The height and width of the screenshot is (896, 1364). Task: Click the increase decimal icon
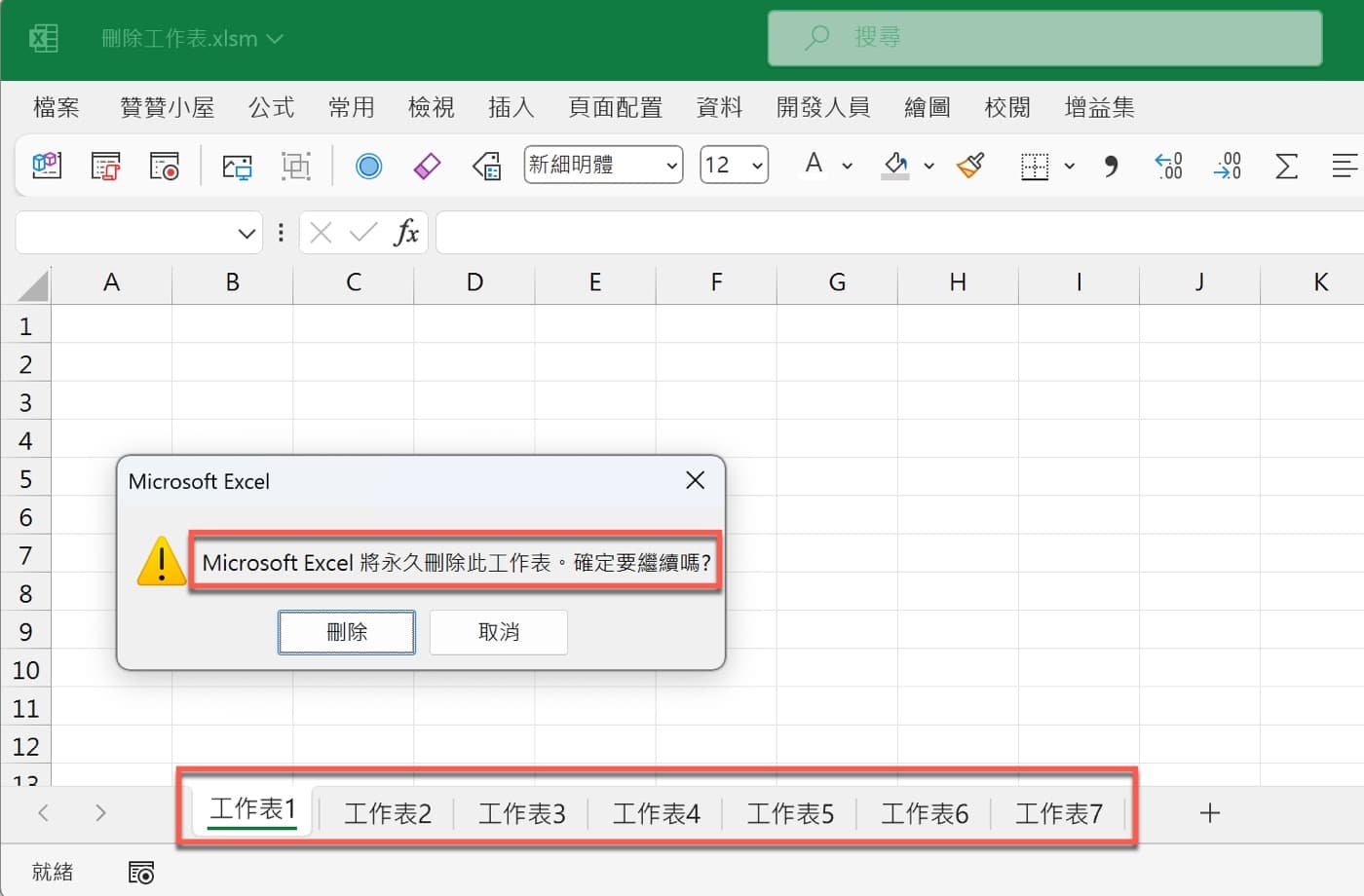coord(1168,166)
